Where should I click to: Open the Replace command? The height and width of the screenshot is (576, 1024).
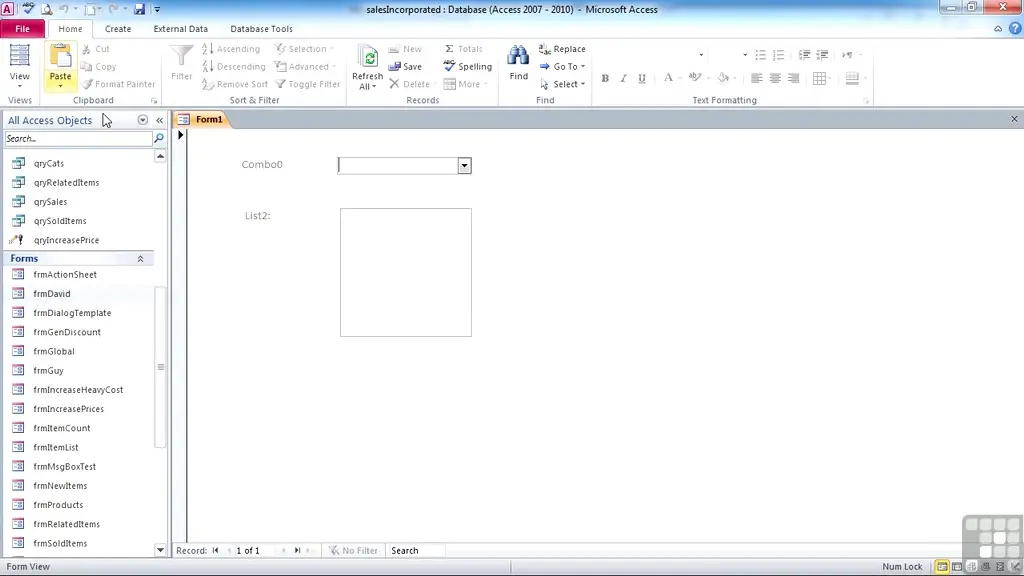(562, 49)
